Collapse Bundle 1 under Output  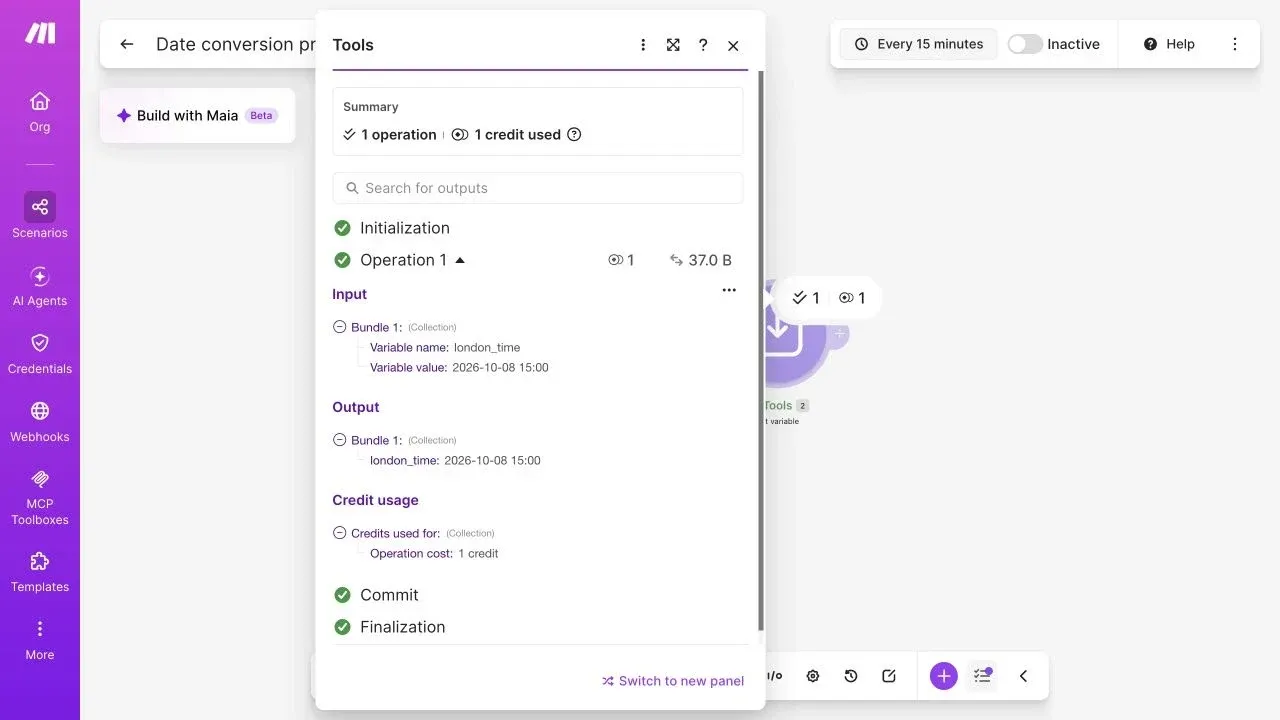(x=340, y=440)
